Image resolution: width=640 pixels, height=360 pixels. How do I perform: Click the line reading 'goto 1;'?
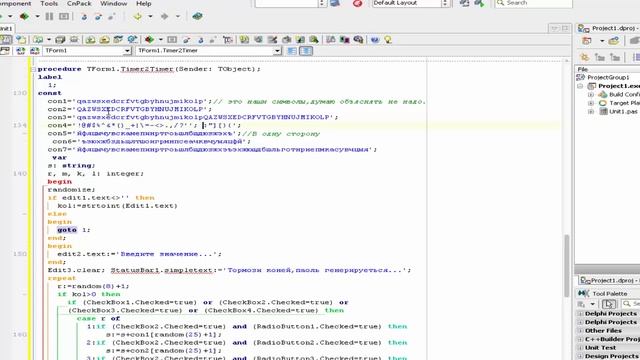[73, 230]
